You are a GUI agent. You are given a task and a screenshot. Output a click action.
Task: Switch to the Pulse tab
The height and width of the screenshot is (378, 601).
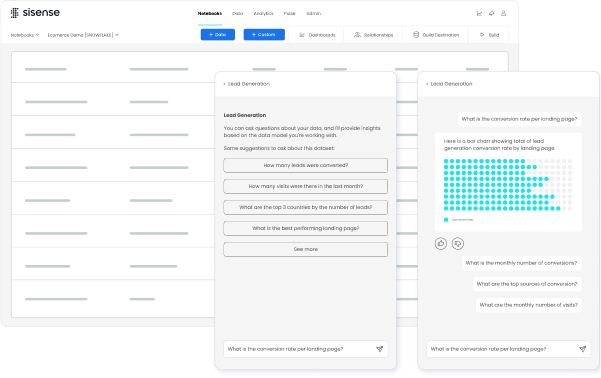click(x=289, y=13)
